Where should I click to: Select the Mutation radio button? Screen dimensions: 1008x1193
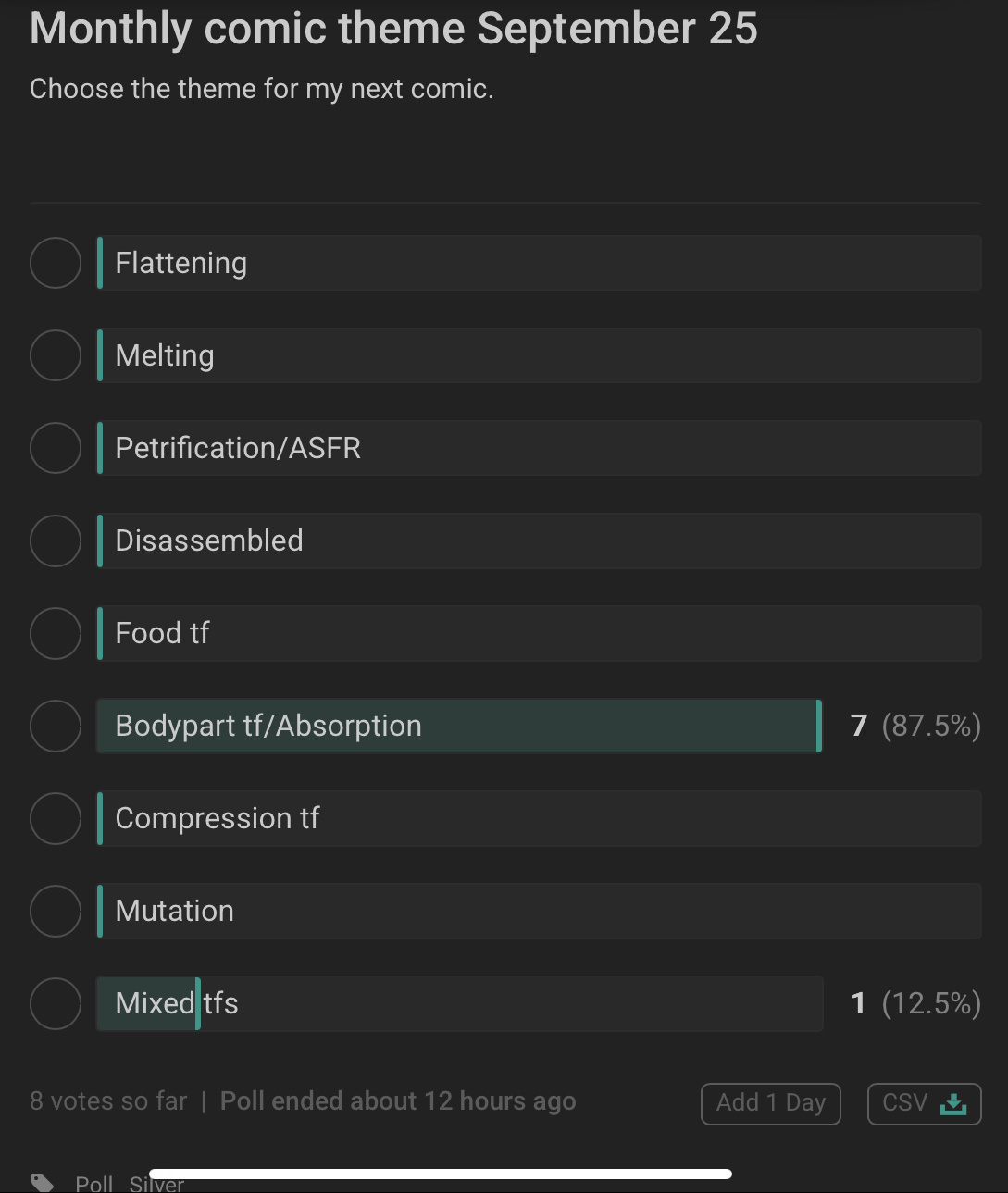pyautogui.click(x=56, y=911)
